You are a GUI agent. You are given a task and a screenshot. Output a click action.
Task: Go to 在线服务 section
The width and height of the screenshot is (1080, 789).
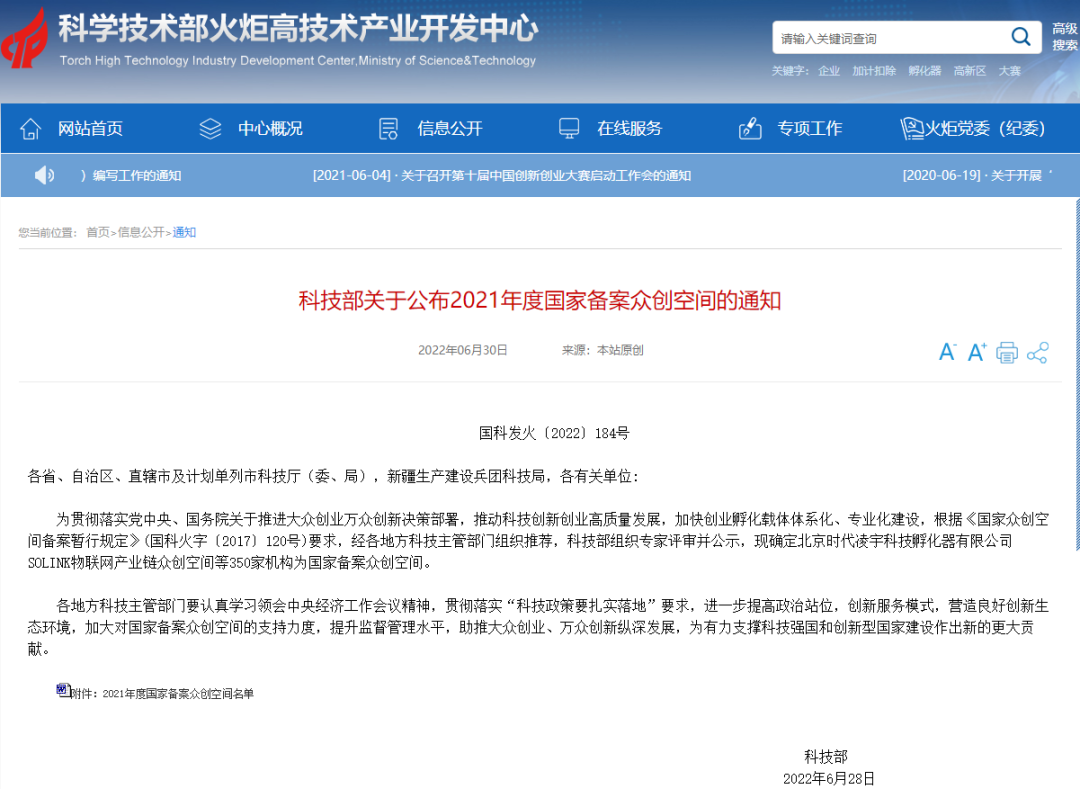tap(611, 128)
